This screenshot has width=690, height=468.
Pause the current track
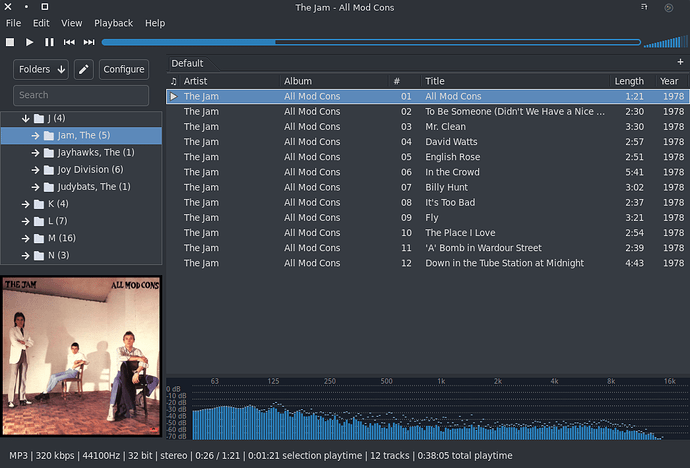tap(49, 42)
